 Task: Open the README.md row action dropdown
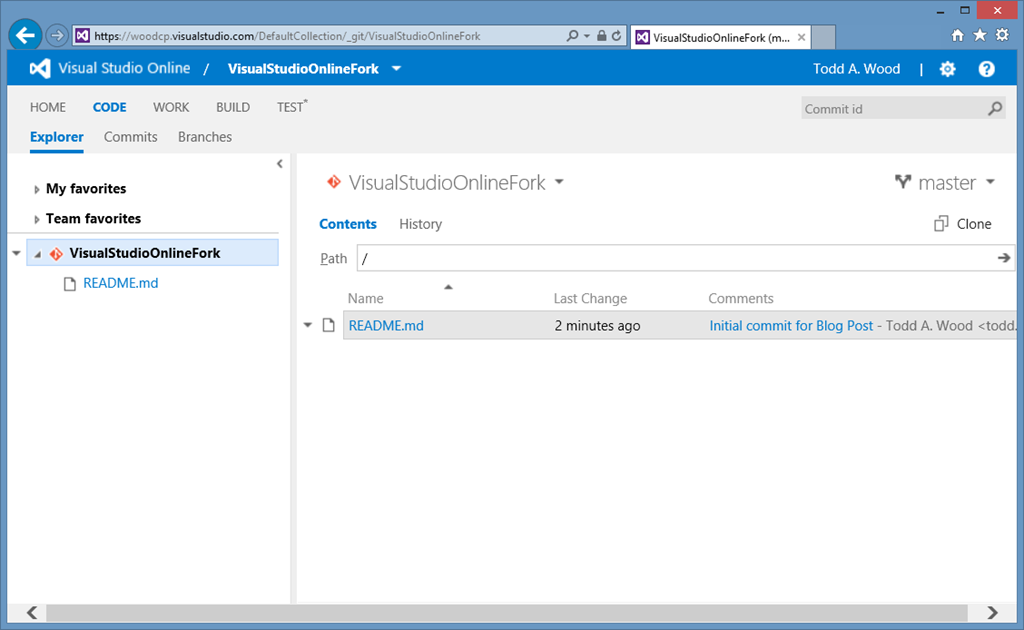pos(308,325)
